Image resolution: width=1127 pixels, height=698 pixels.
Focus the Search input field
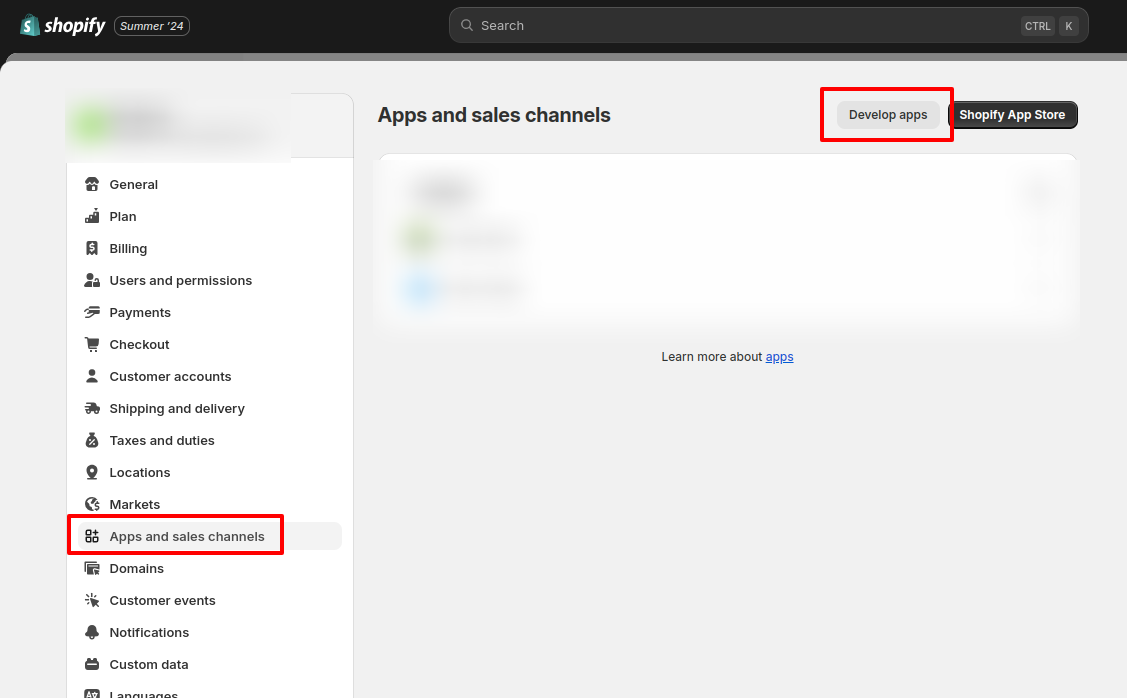768,25
